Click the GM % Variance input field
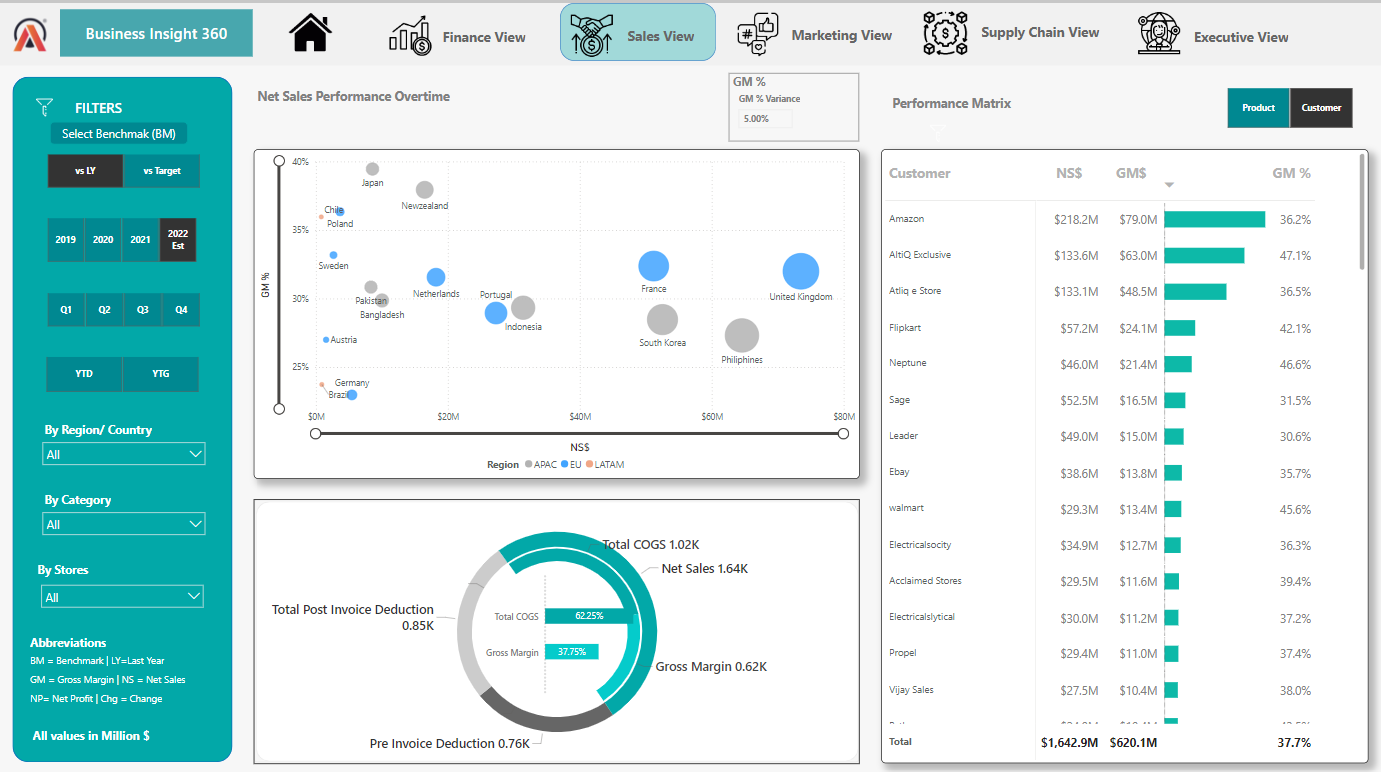 (x=765, y=119)
